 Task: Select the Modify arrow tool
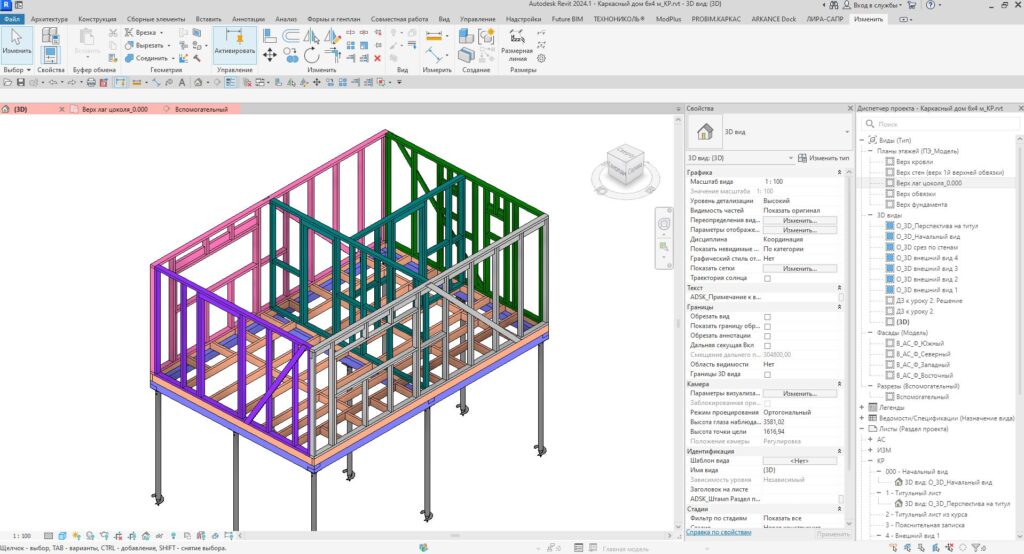(x=17, y=41)
